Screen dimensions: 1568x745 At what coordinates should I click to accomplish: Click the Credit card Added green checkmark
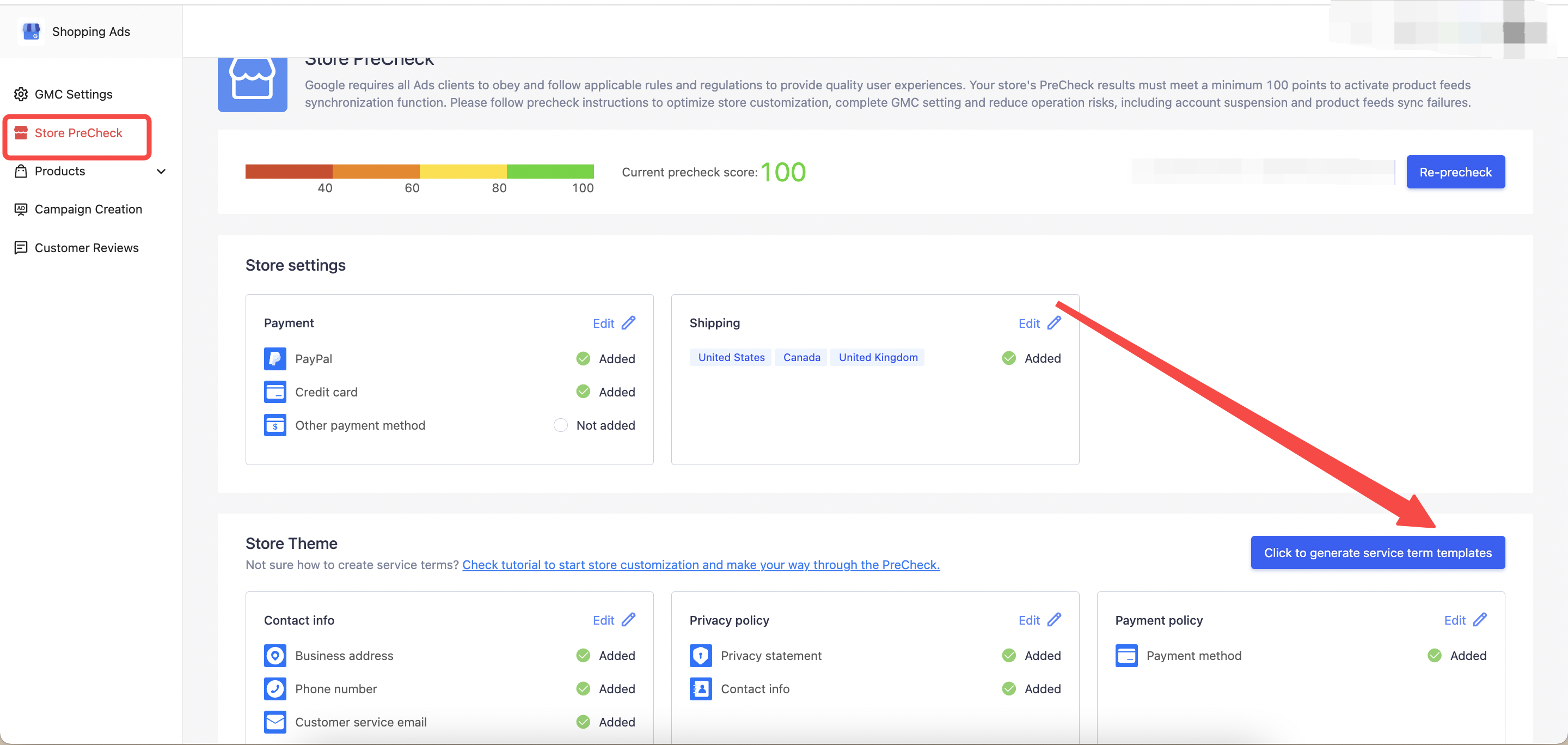point(583,392)
